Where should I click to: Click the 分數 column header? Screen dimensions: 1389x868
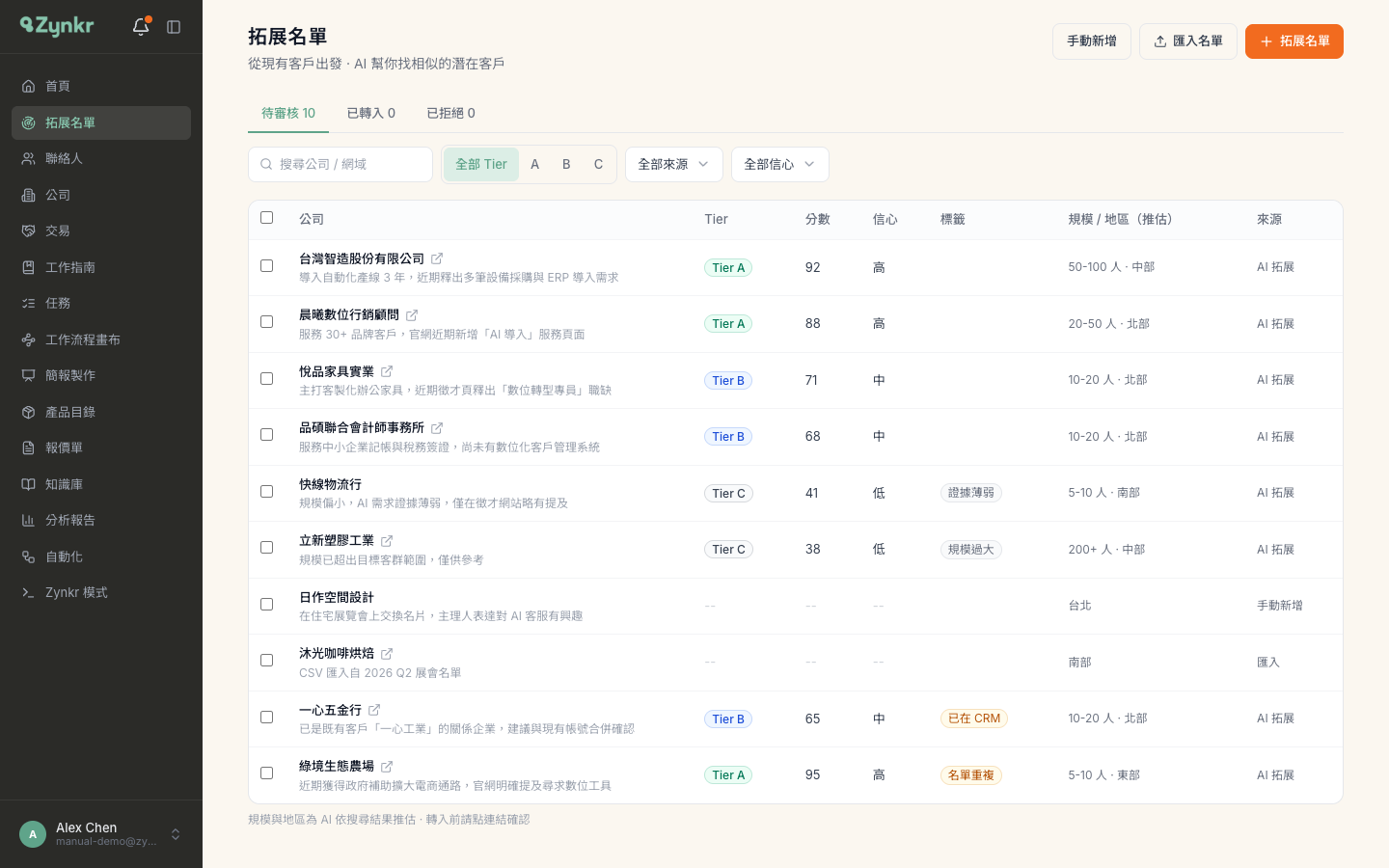[x=818, y=219]
